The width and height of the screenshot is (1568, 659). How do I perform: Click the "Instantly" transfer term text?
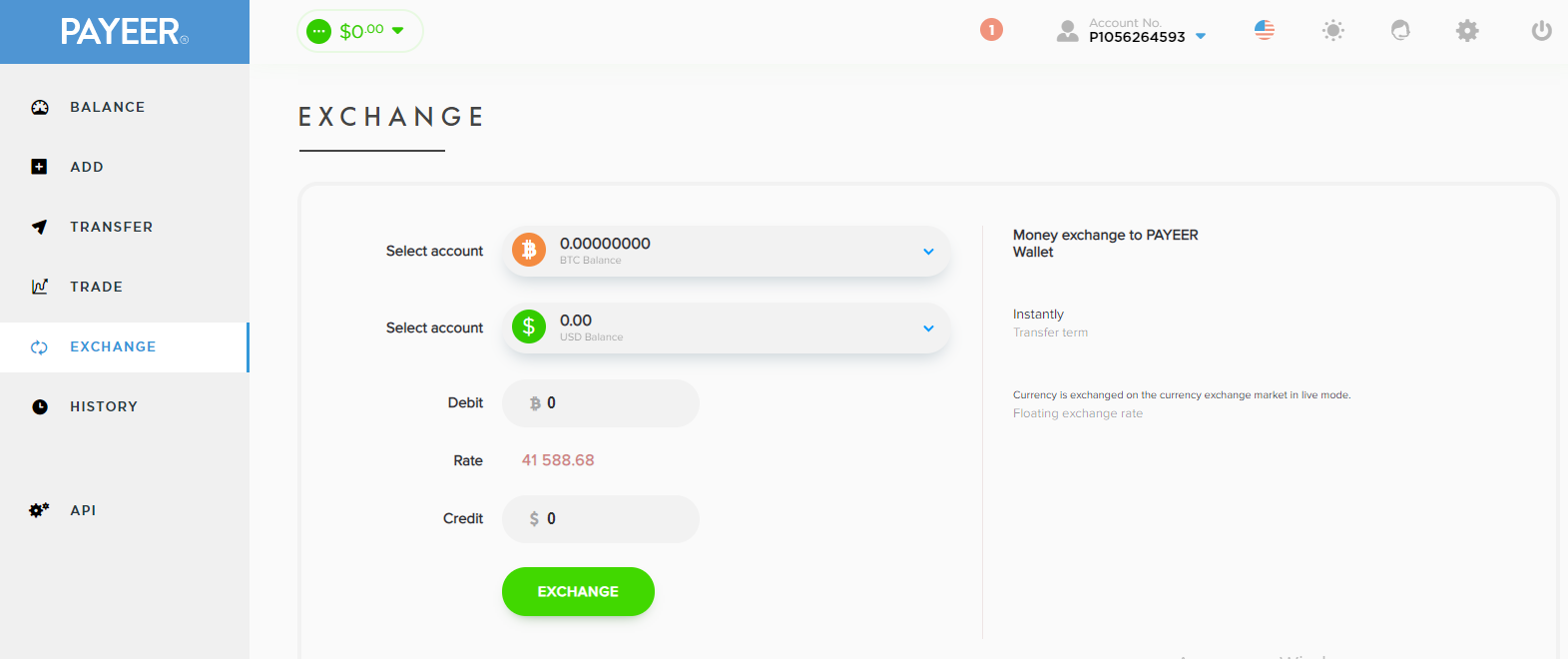1038,315
